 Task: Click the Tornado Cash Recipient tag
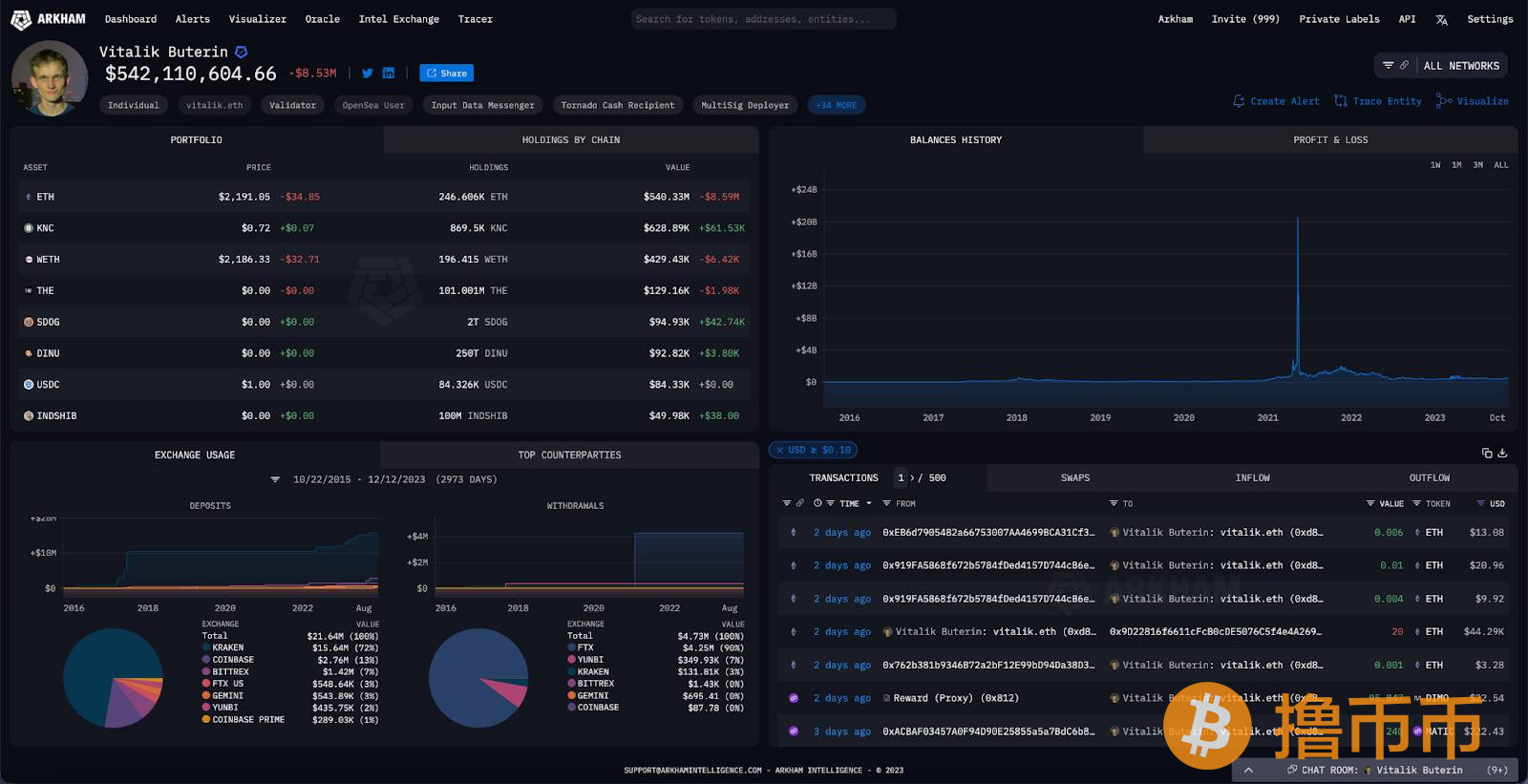coord(618,105)
